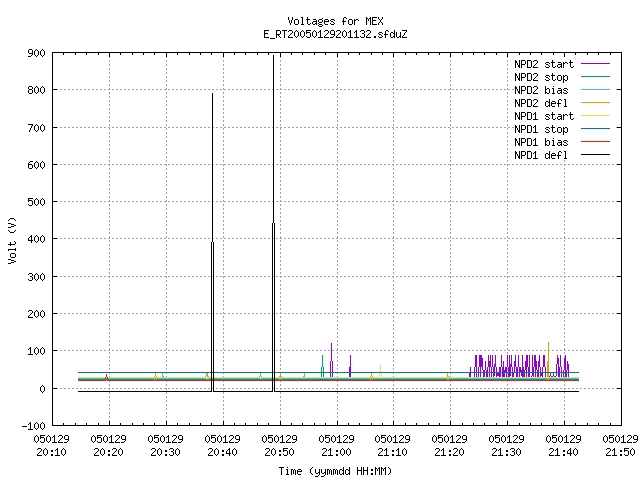The width and height of the screenshot is (640, 480).
Task: Click the red blip near 20:19
Action: (x=107, y=378)
